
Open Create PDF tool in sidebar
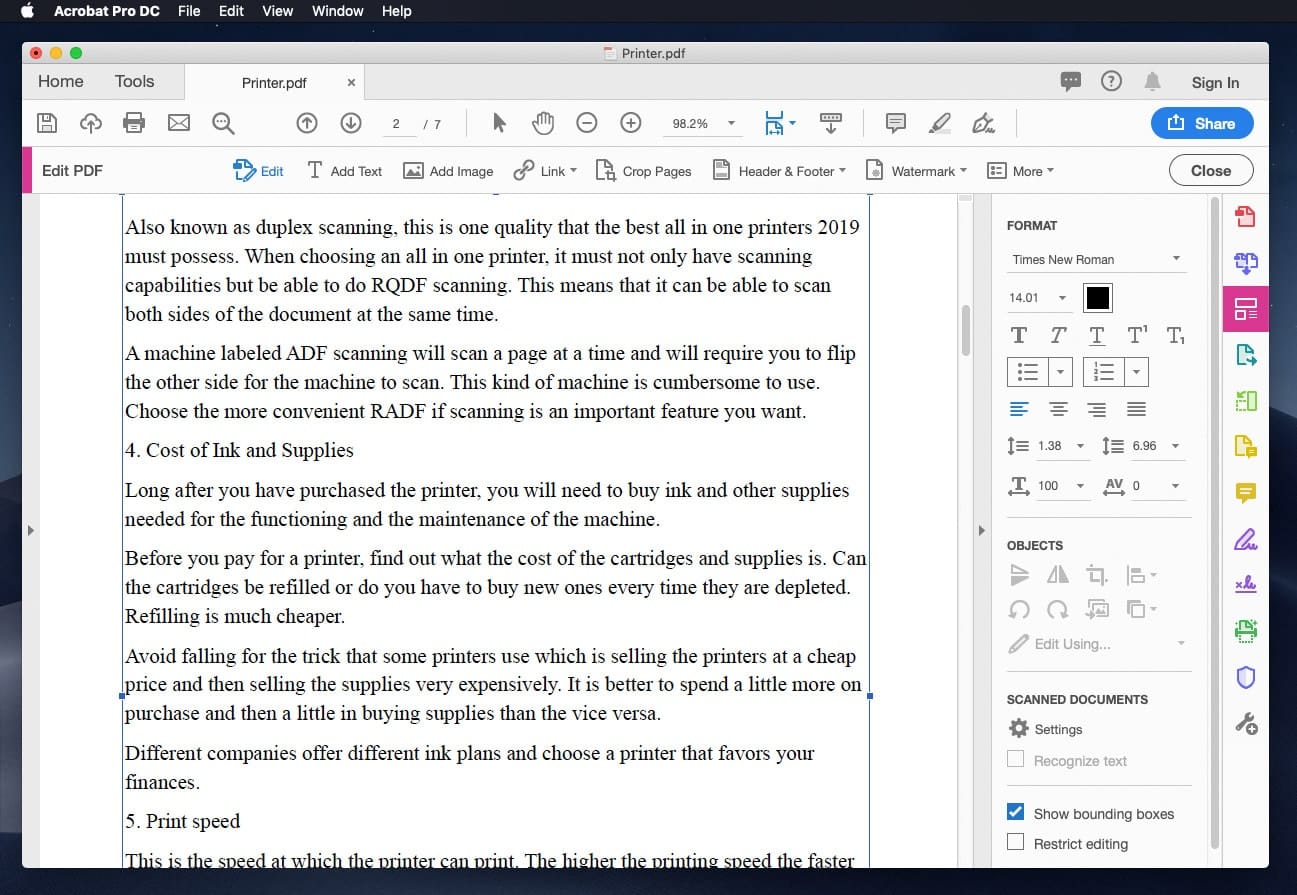pos(1245,216)
